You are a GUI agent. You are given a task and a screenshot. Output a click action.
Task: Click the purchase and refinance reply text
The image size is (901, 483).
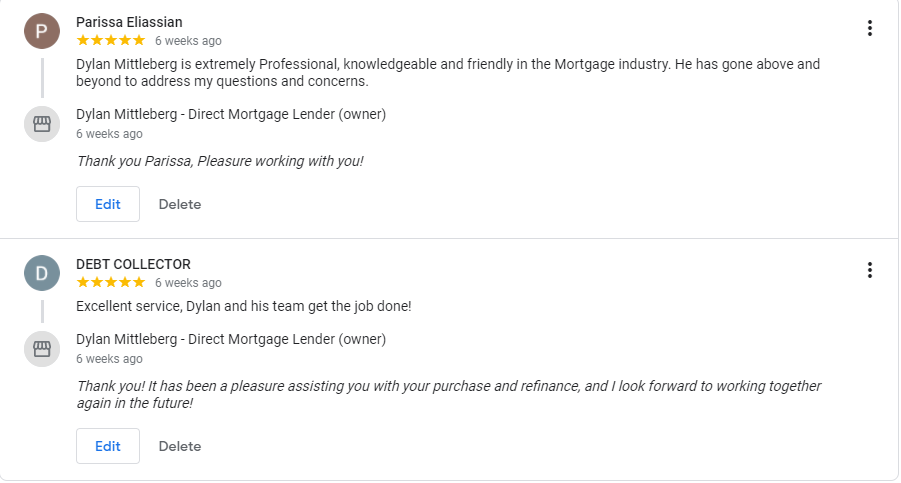448,394
